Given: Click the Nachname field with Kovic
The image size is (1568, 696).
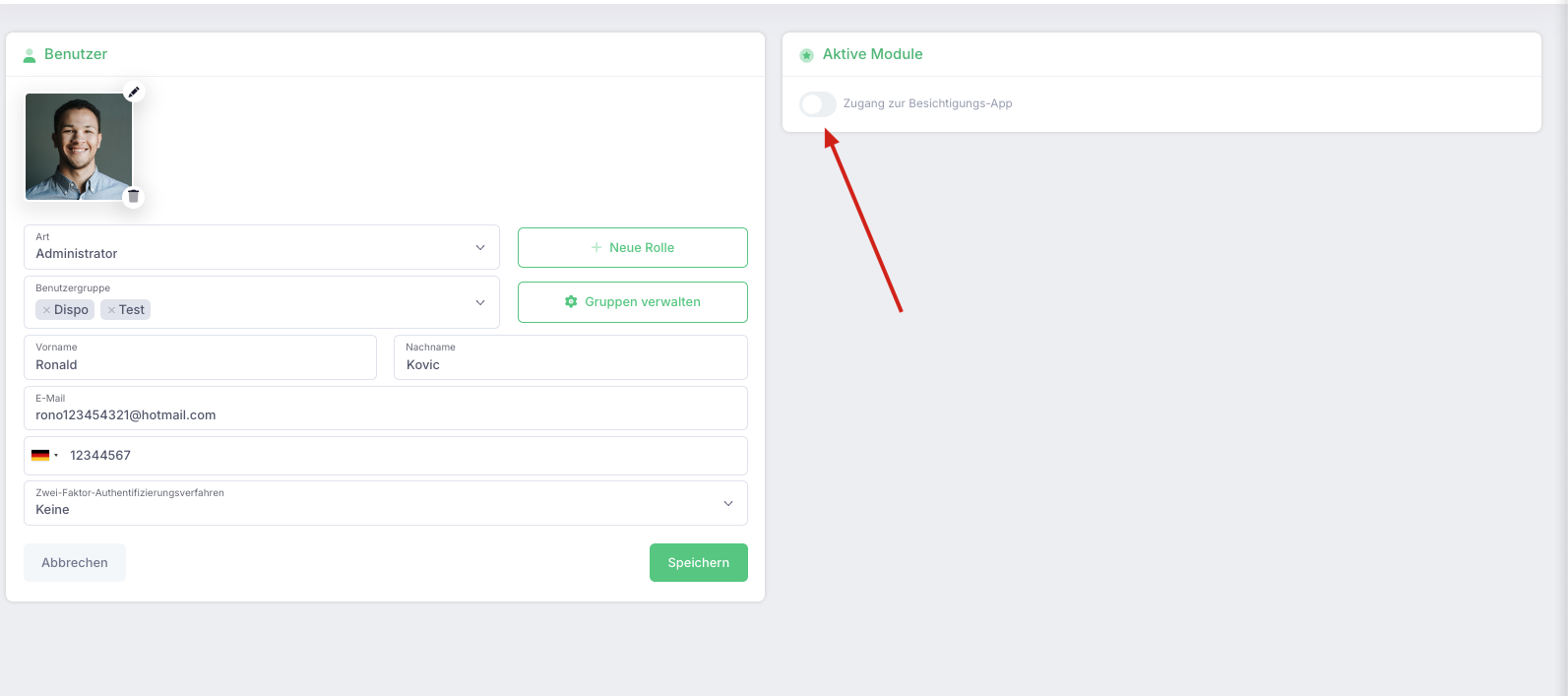Looking at the screenshot, I should 571,357.
